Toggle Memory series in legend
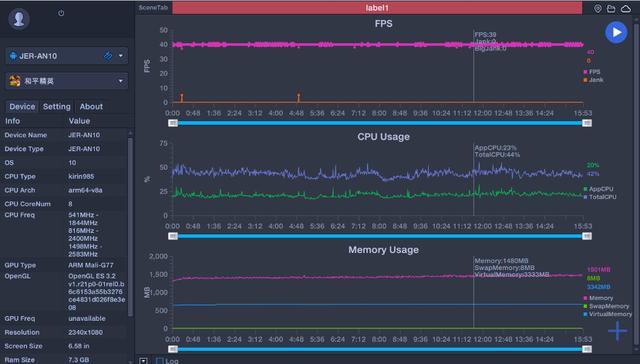Image resolution: width=640 pixels, height=364 pixels. pos(598,298)
